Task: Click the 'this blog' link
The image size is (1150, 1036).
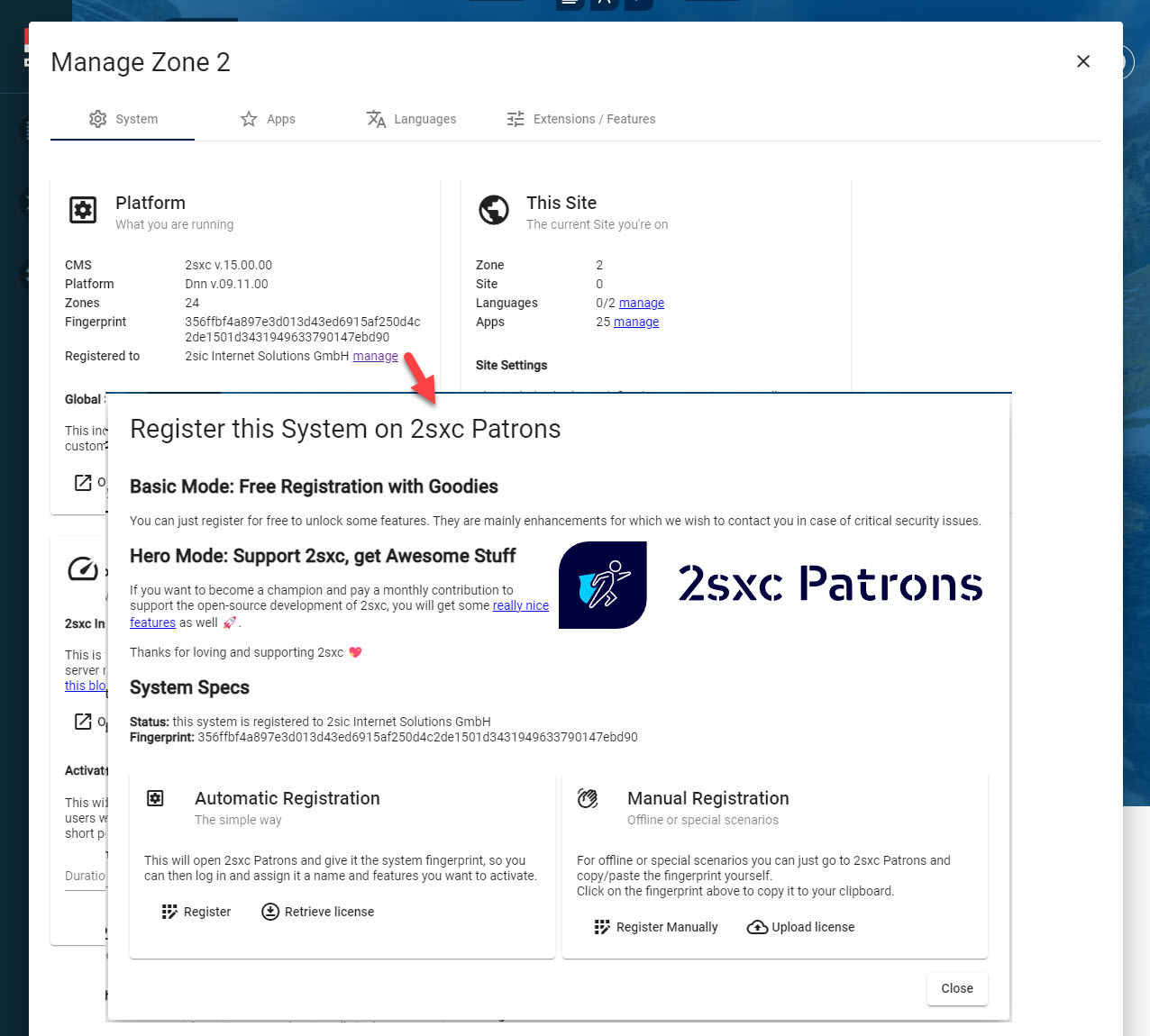Action: click(86, 686)
